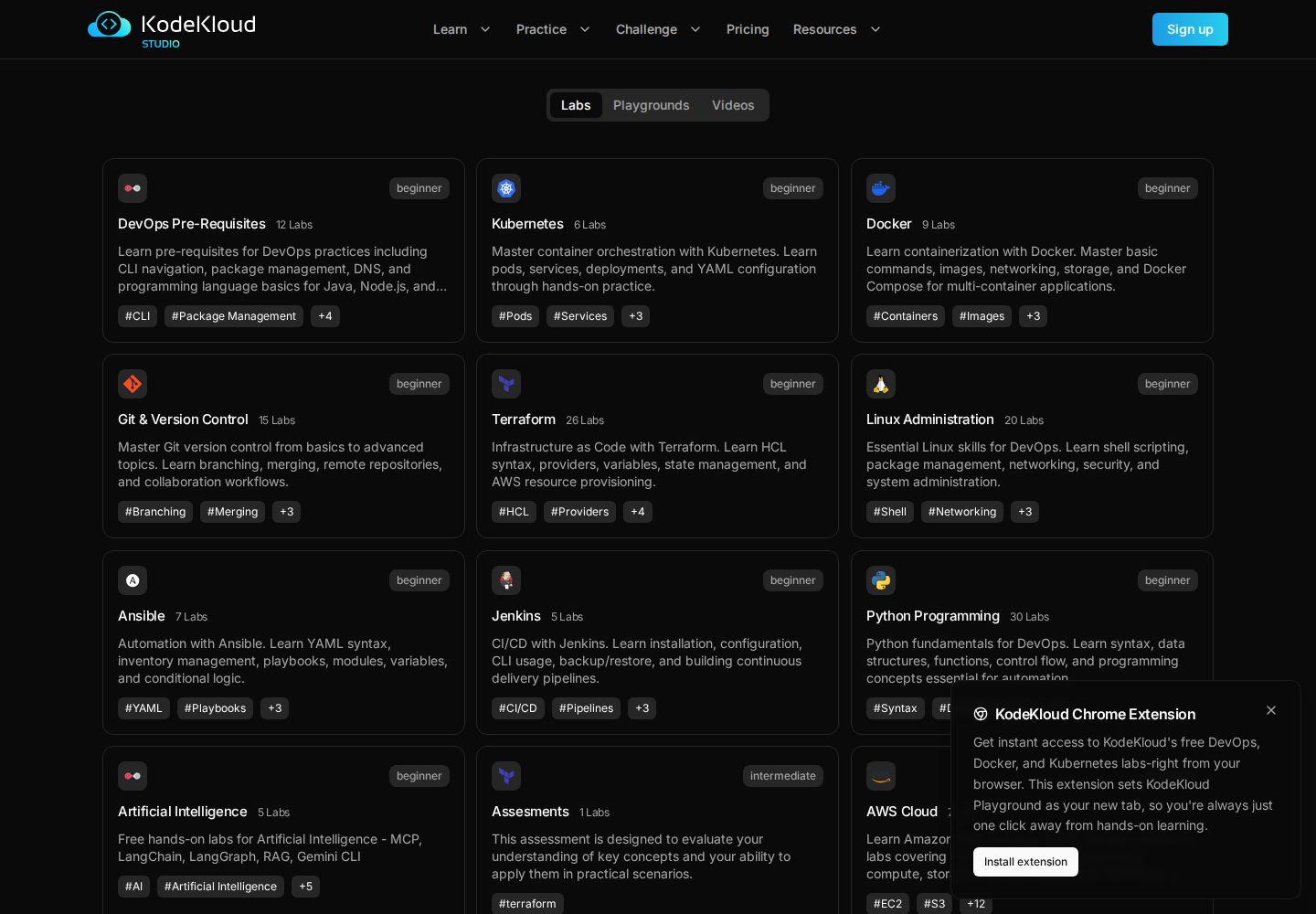The width and height of the screenshot is (1316, 914).
Task: Click the #Services tag
Action: click(580, 316)
